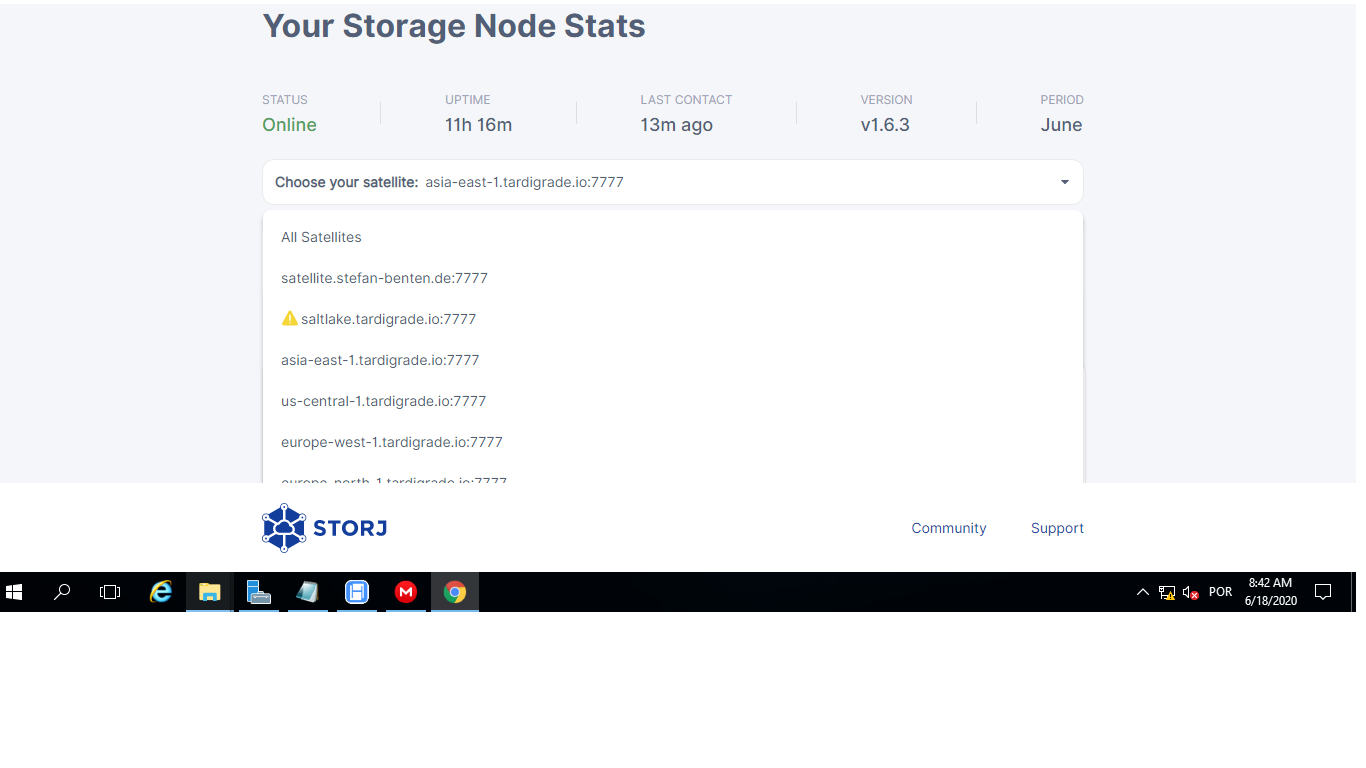Open the Community link in footer
Screen dimensions: 1366x768
[948, 528]
